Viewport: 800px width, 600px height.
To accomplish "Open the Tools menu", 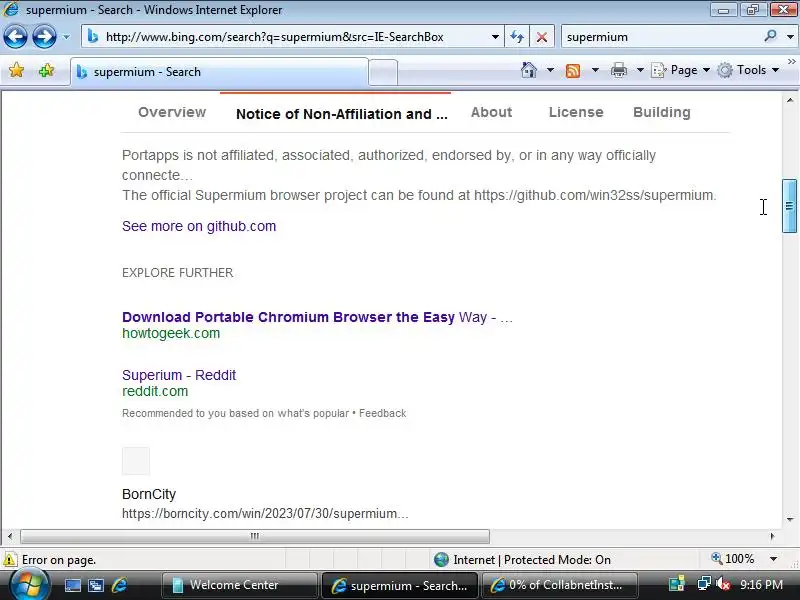I will 748,70.
